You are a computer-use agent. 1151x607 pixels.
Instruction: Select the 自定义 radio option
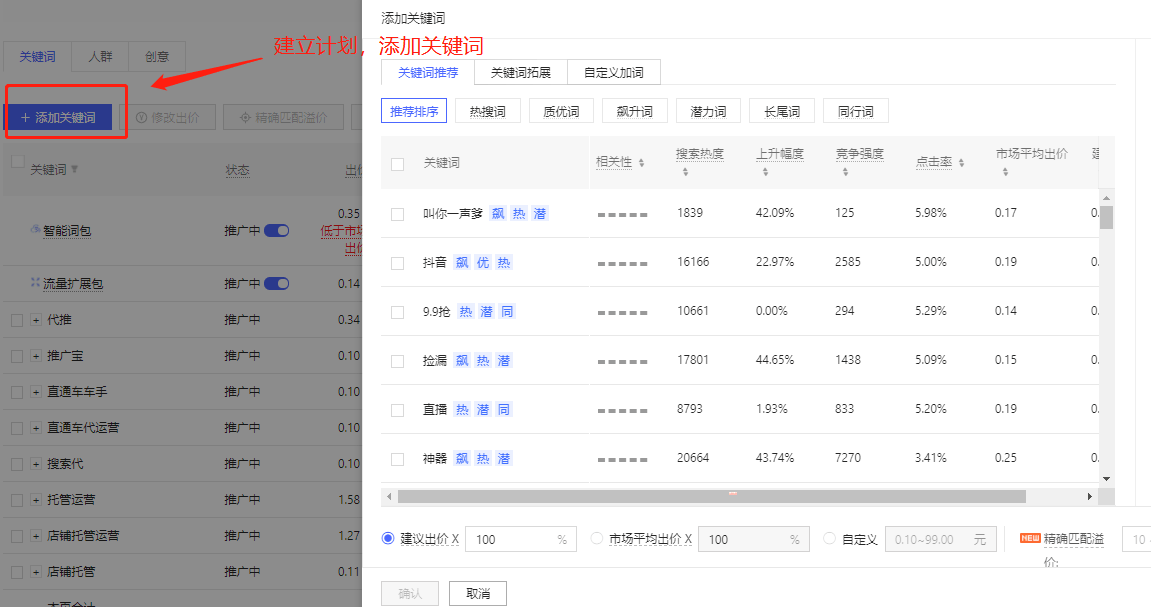pos(829,538)
